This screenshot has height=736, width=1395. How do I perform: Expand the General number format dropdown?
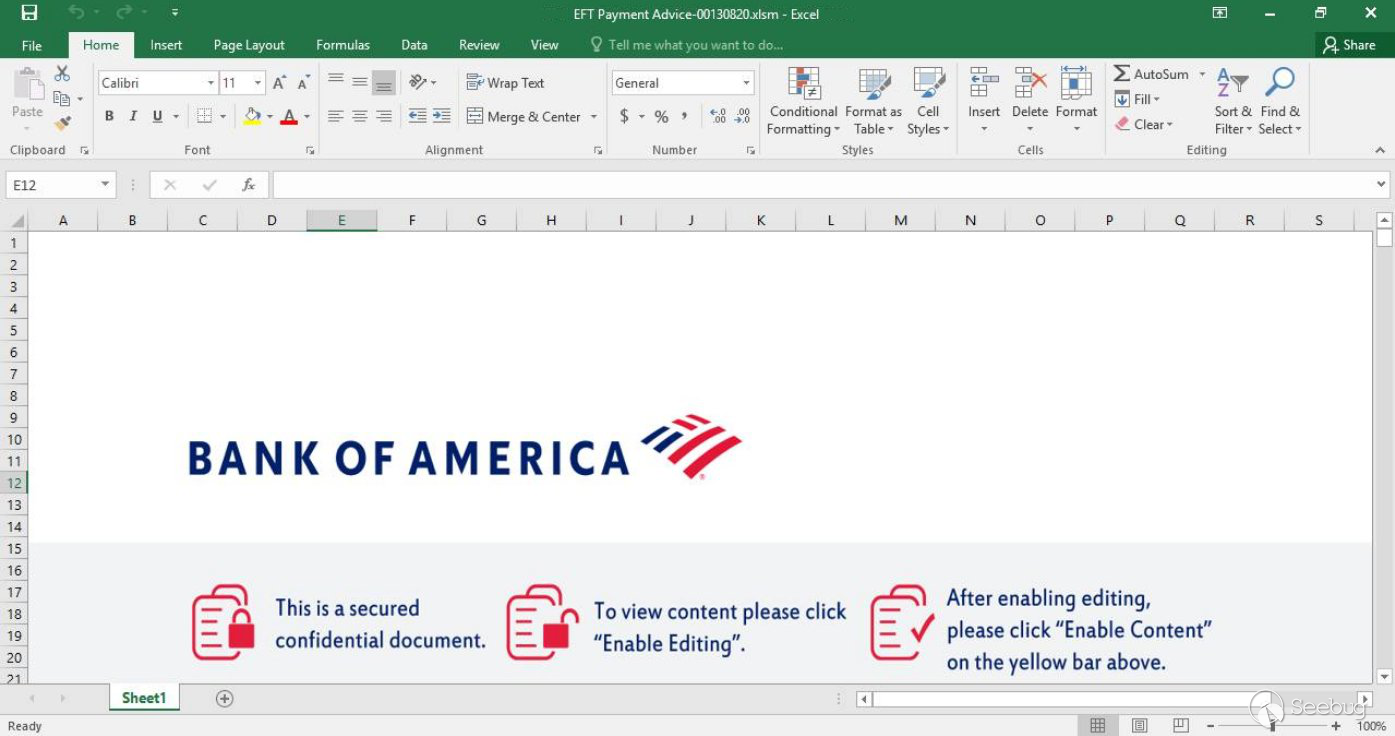point(746,83)
